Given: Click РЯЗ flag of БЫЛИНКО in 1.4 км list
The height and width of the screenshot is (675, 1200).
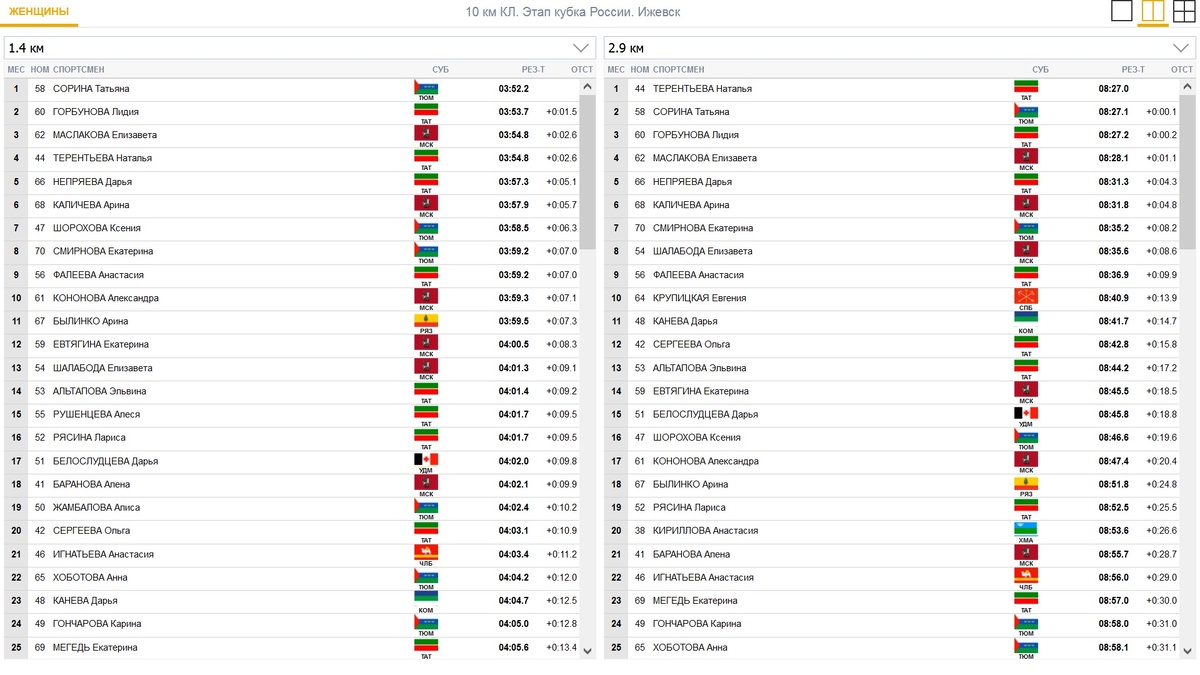Looking at the screenshot, I should click(x=426, y=320).
